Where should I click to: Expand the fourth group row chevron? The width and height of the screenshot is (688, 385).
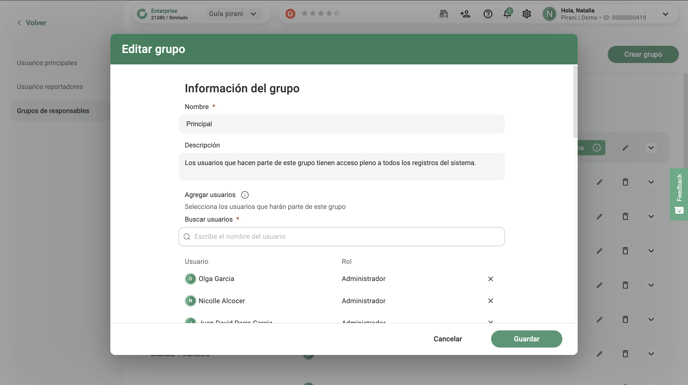pos(651,251)
